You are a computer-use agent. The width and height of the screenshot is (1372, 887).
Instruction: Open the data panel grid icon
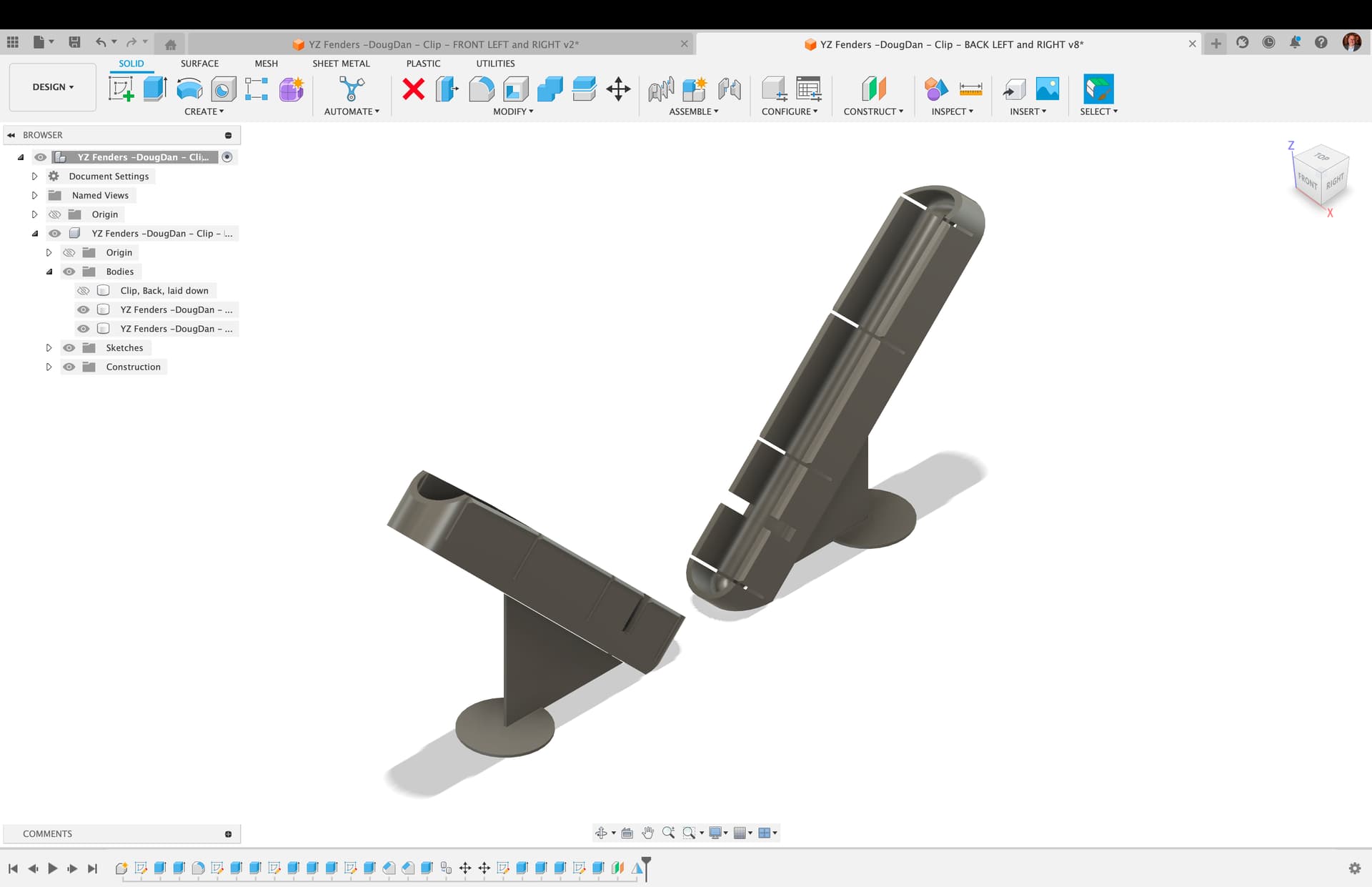pos(13,42)
